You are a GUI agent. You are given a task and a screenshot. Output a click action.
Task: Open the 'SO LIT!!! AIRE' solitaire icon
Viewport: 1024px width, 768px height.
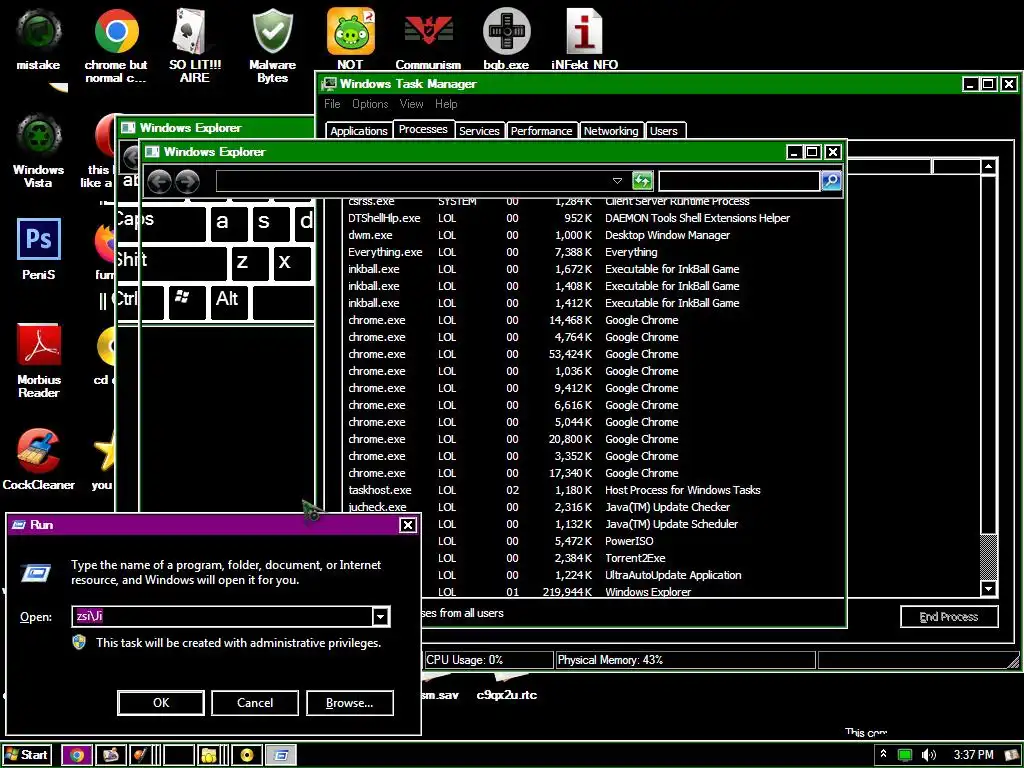[195, 46]
